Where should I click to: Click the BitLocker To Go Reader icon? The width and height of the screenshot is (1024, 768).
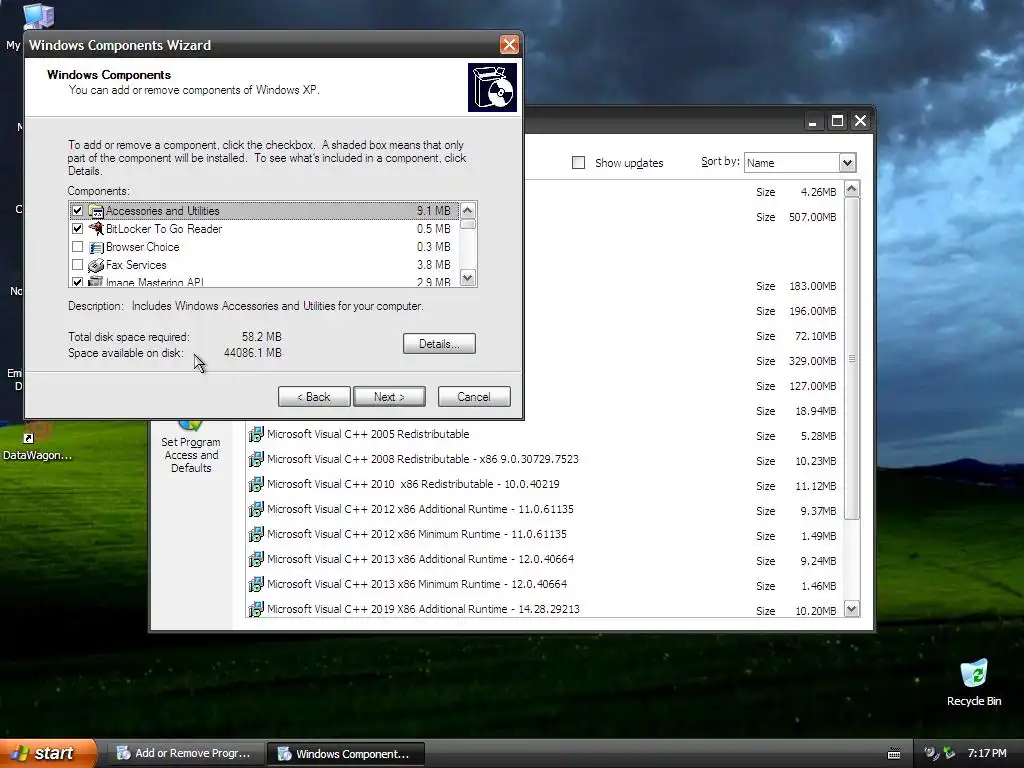click(96, 229)
